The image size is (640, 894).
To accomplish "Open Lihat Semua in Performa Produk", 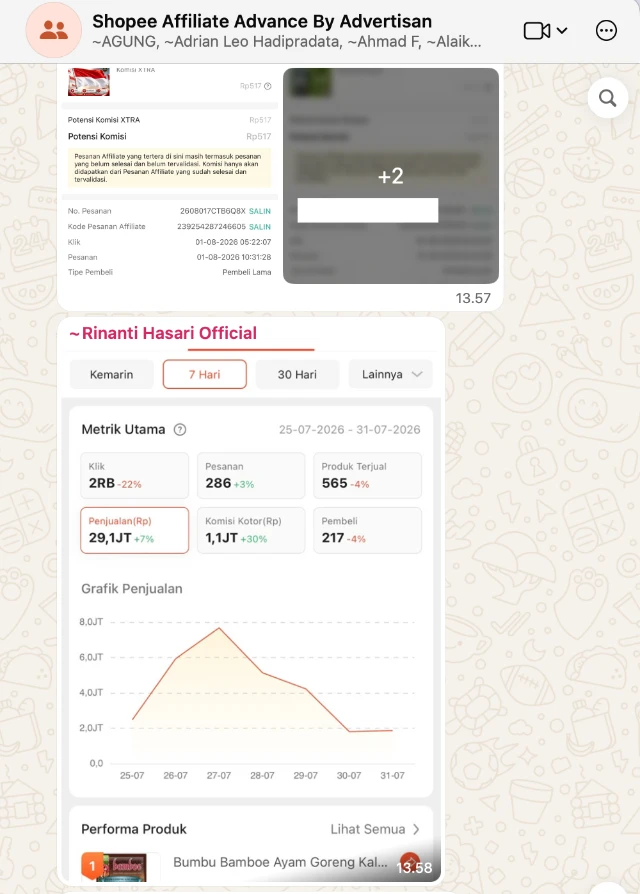I will pyautogui.click(x=368, y=829).
